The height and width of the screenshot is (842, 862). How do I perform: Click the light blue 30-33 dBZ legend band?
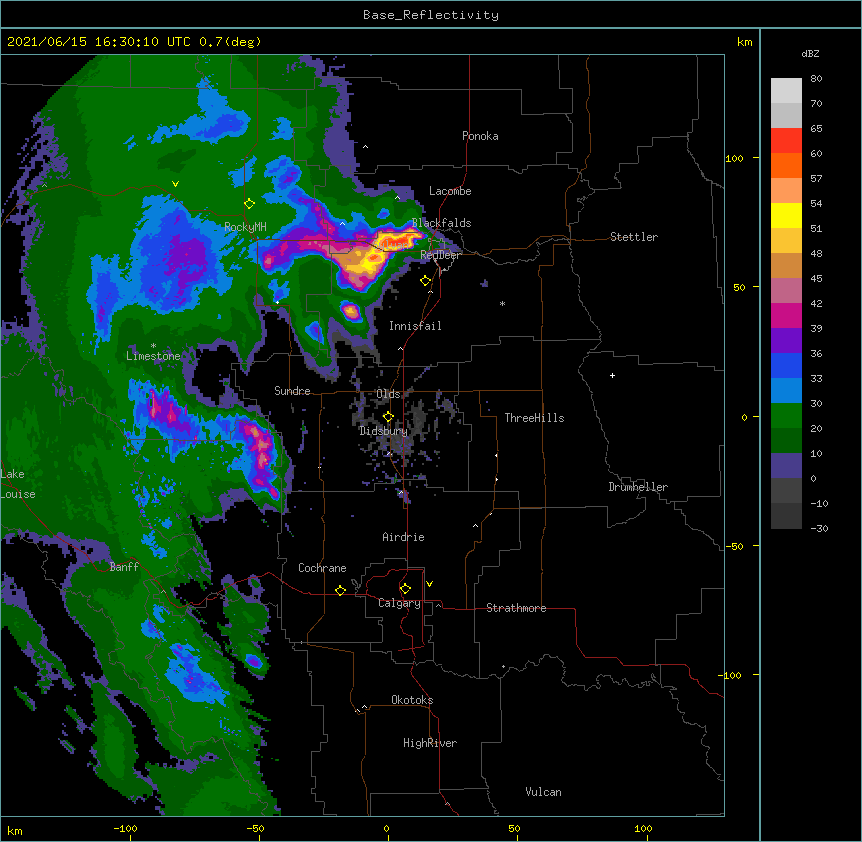point(786,391)
